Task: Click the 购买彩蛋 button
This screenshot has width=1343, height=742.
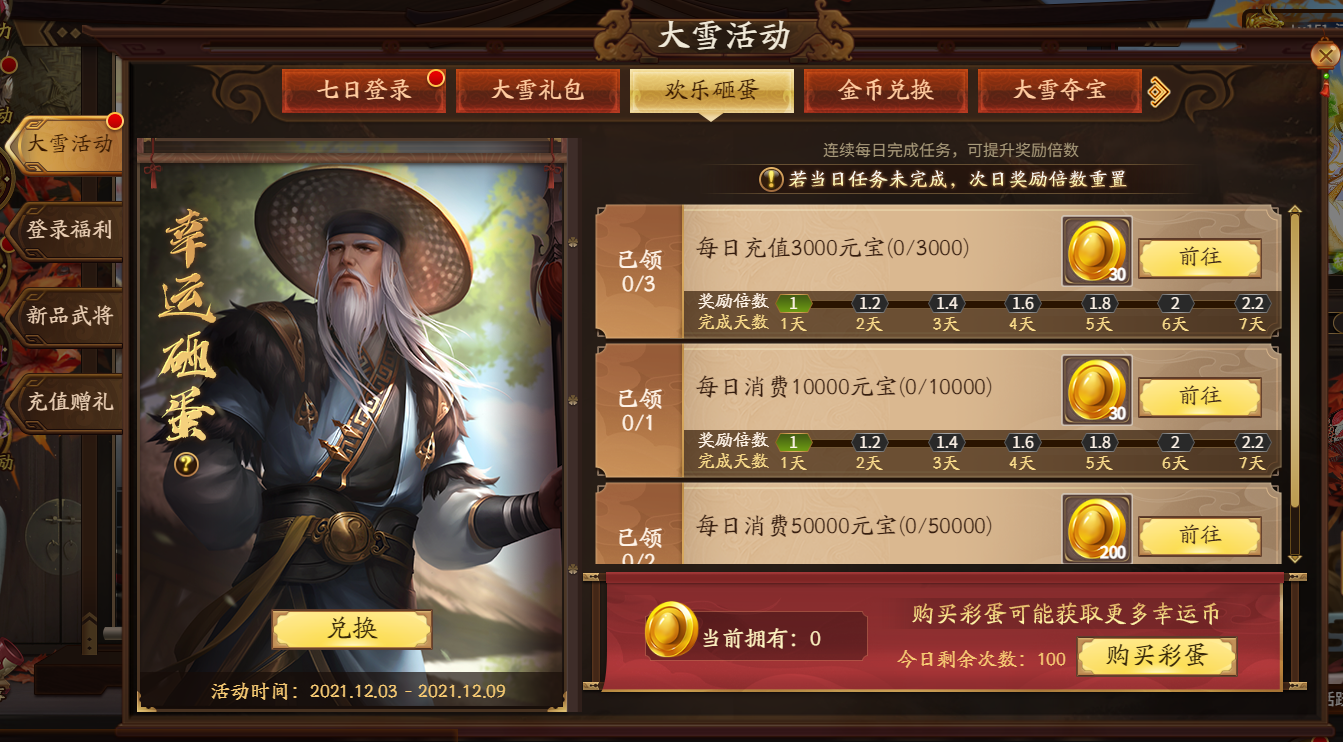Action: click(x=1157, y=656)
